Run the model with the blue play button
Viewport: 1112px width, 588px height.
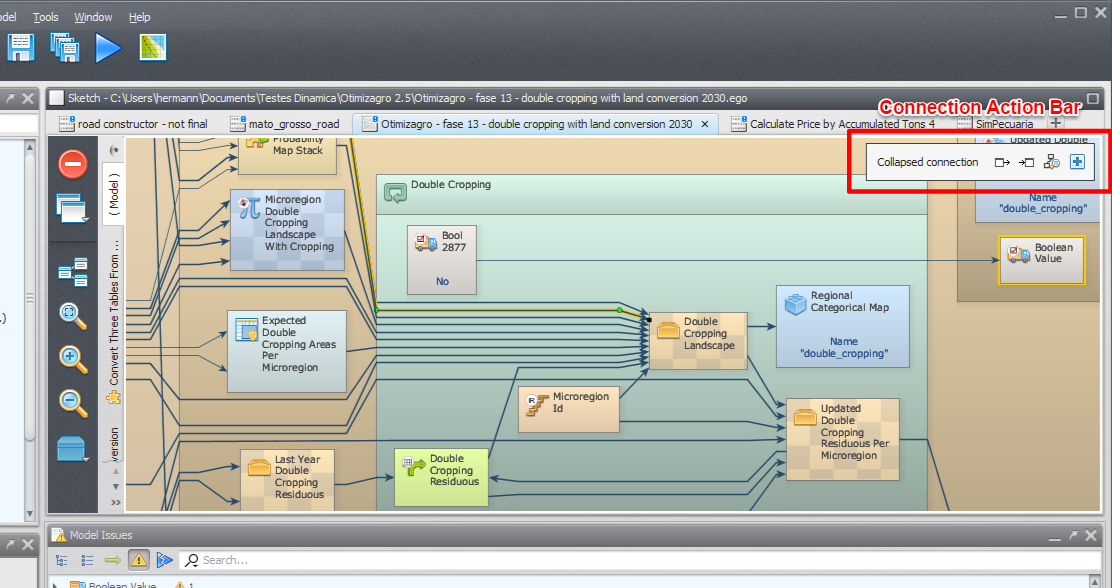[108, 47]
